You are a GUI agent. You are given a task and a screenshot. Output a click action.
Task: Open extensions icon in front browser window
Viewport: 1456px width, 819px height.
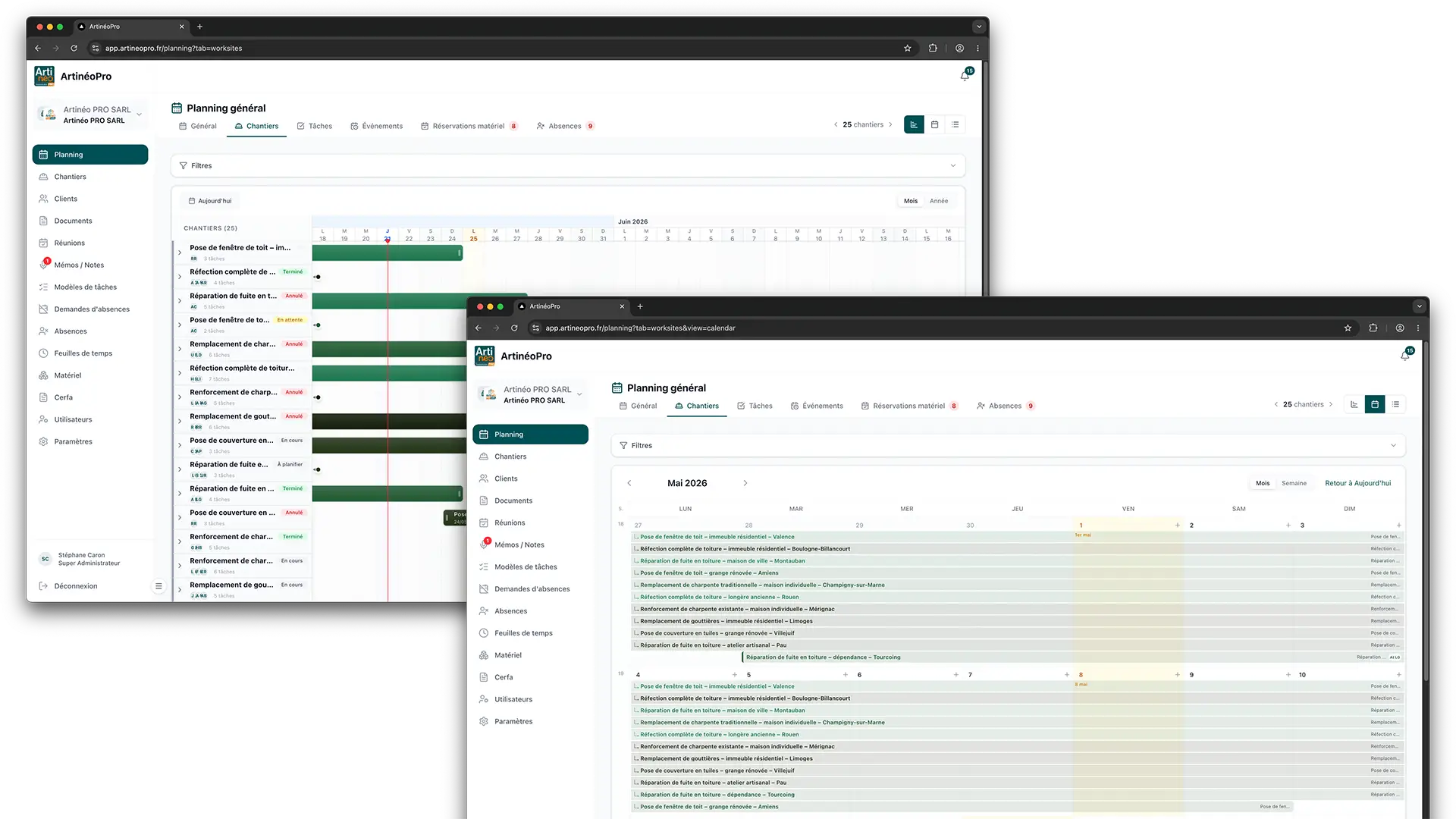point(1373,328)
